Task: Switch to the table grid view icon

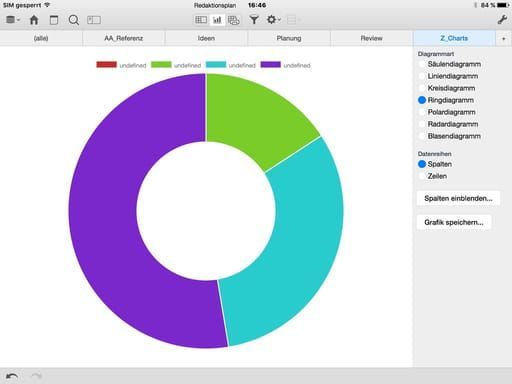Action: coord(201,20)
